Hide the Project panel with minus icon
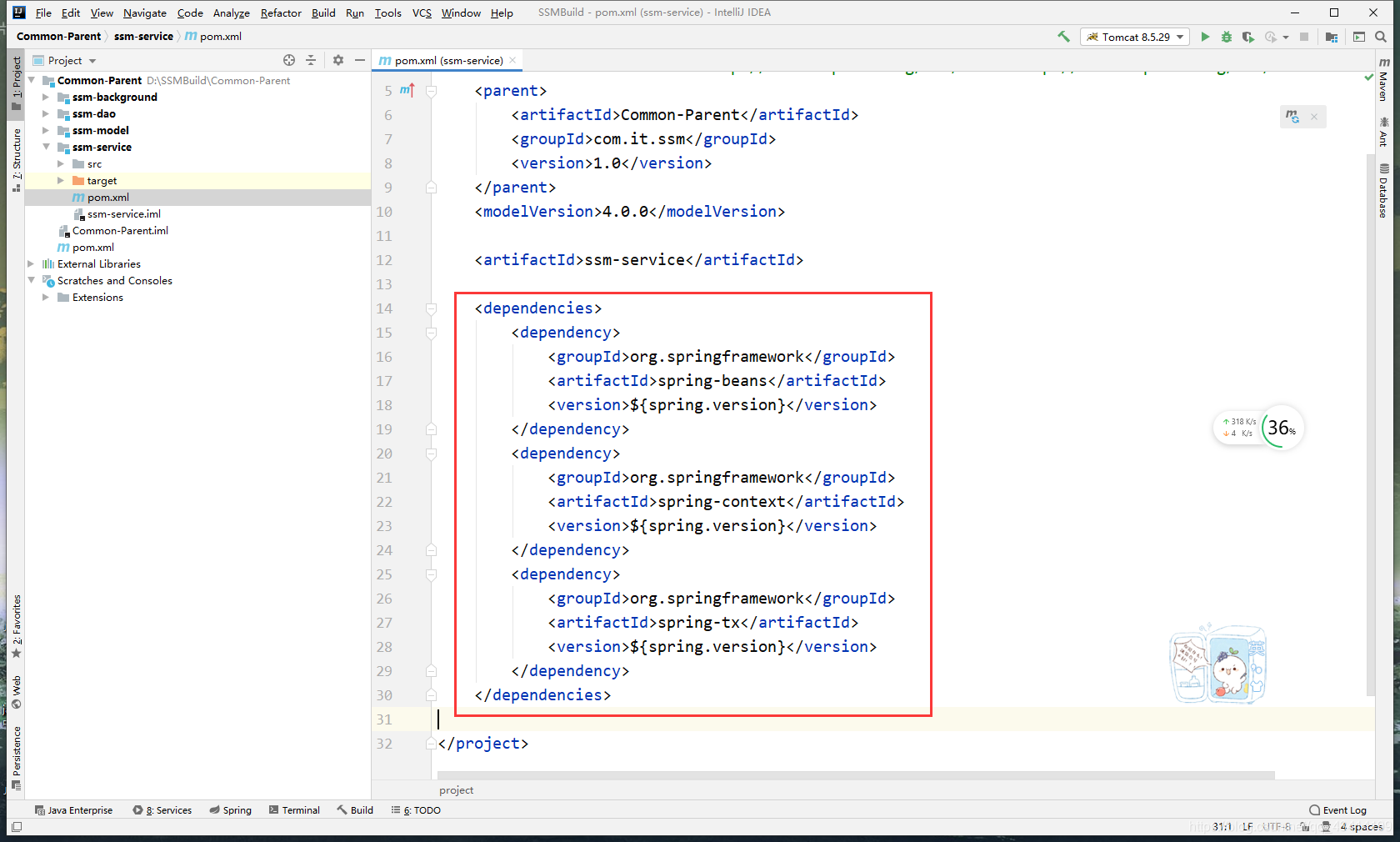1400x842 pixels. click(360, 60)
